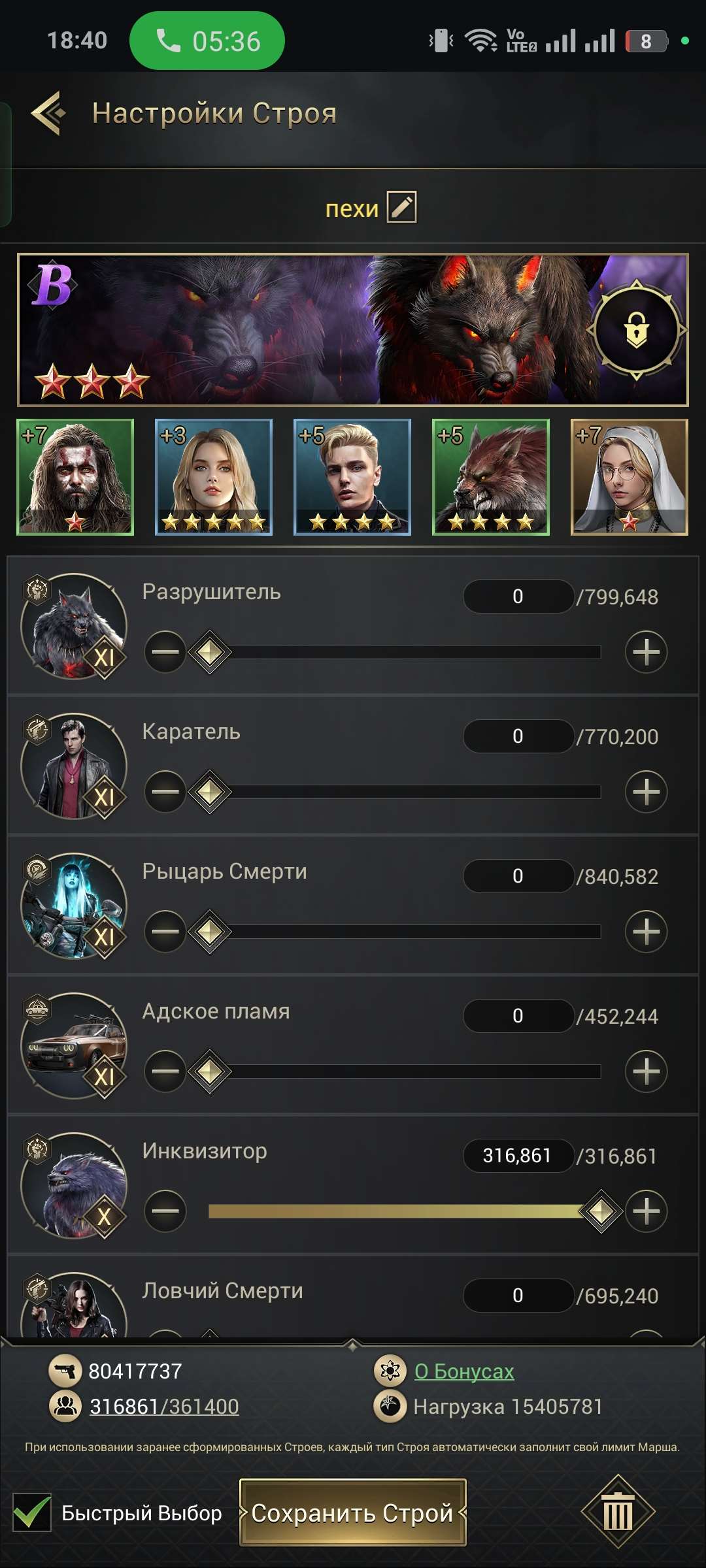This screenshot has height=1568, width=706.
Task: Edit formation name with pencil icon
Action: pyautogui.click(x=401, y=207)
